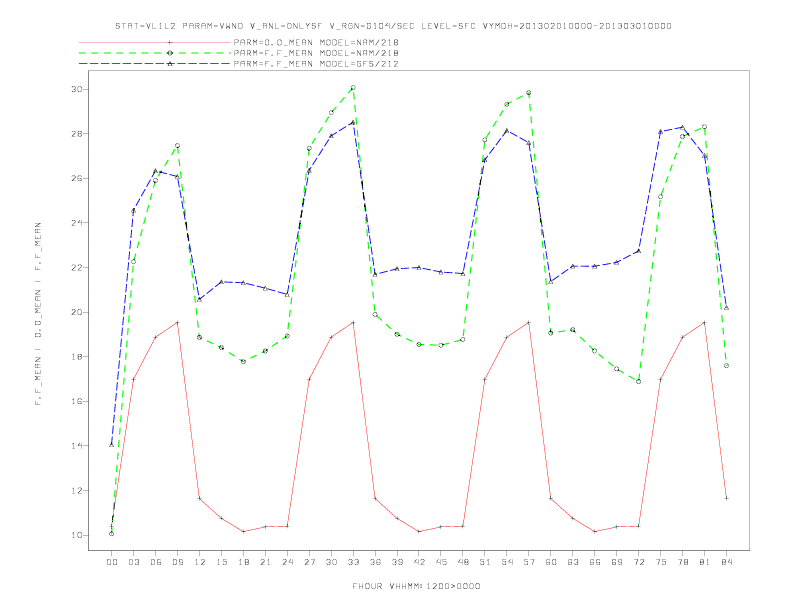Image resolution: width=792 pixels, height=612 pixels.
Task: Click blue triangle data point at hour 72
Action: [638, 251]
